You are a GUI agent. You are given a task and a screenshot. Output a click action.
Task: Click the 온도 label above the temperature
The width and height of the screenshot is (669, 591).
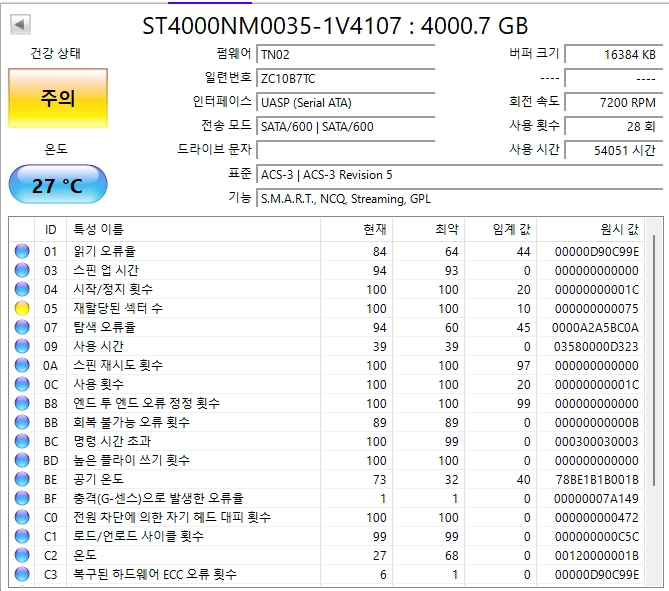pyautogui.click(x=56, y=149)
